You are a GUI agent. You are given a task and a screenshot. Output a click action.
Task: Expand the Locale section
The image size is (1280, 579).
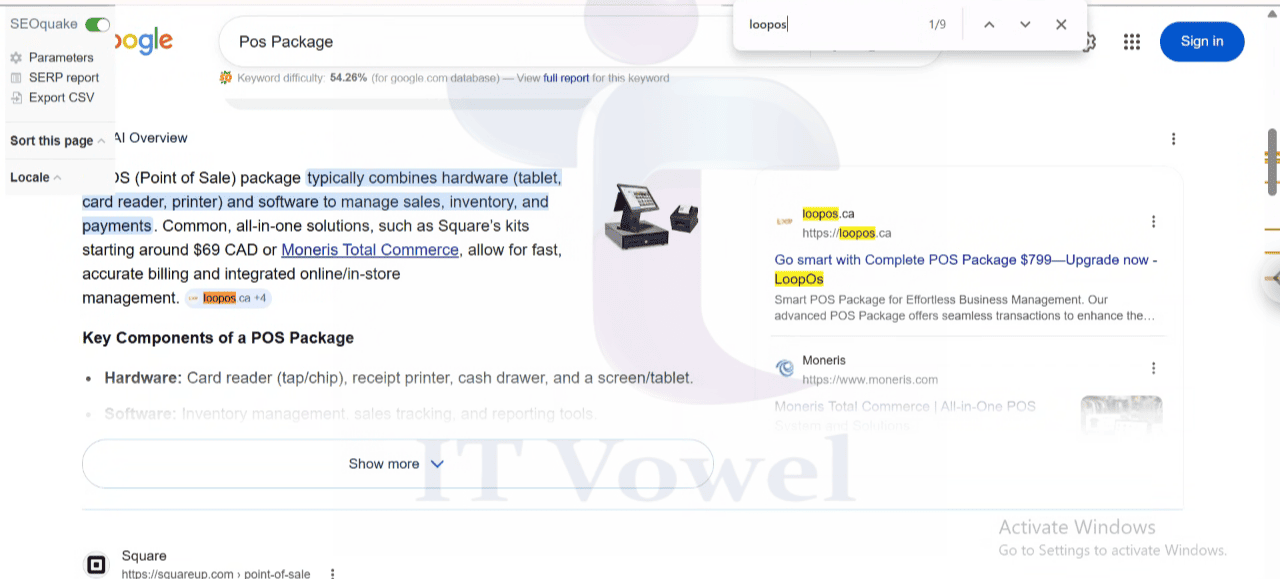point(35,178)
